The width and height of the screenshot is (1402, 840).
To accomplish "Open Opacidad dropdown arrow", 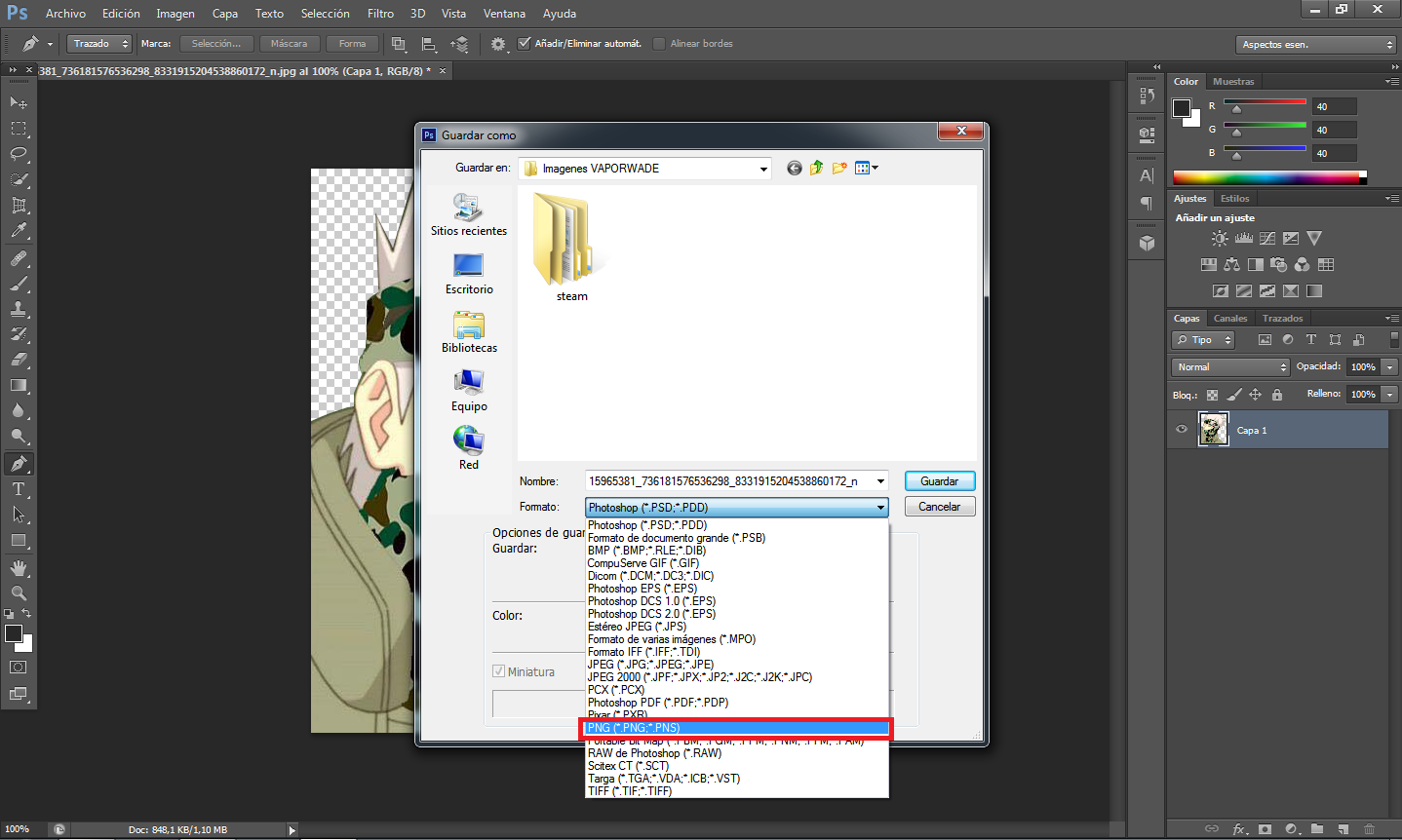I will point(1390,367).
